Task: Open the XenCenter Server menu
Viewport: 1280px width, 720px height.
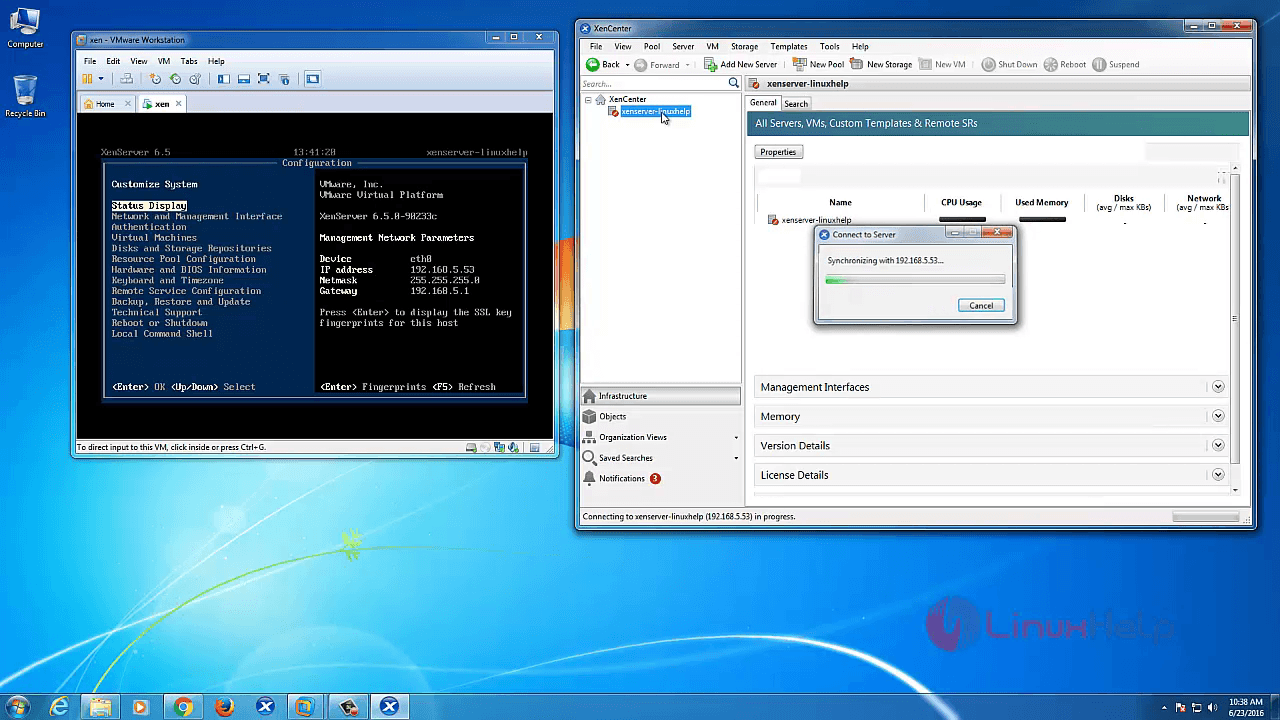Action: coord(683,46)
